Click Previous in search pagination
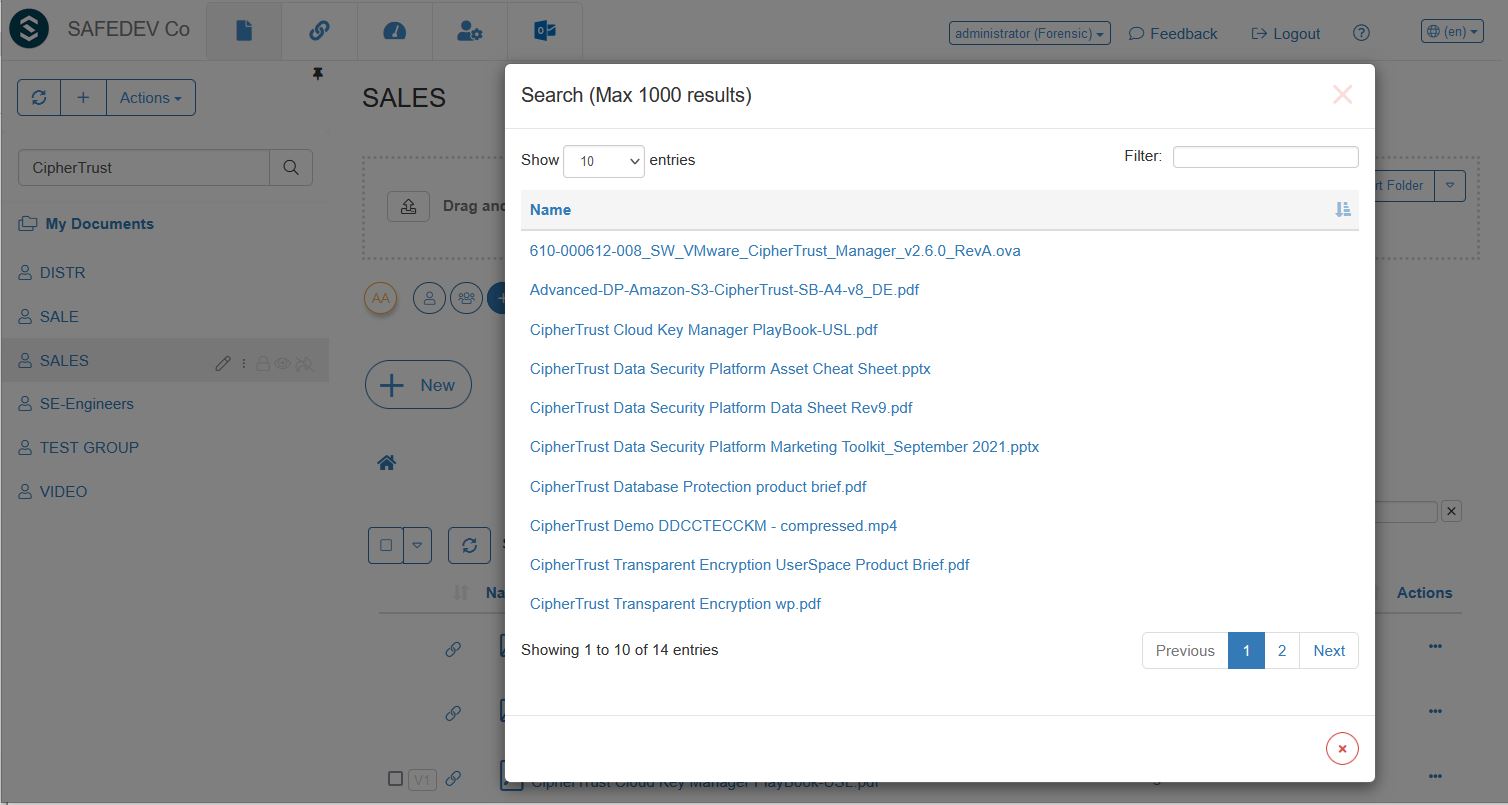 pyautogui.click(x=1185, y=650)
